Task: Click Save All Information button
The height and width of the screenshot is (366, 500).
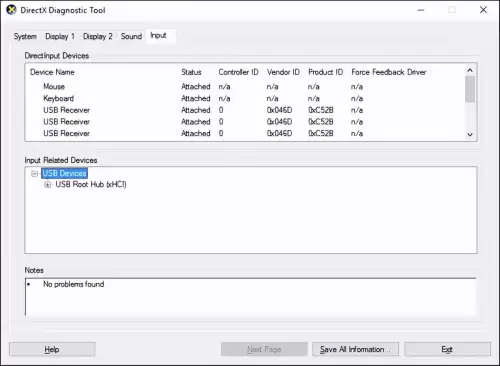Action: point(355,349)
